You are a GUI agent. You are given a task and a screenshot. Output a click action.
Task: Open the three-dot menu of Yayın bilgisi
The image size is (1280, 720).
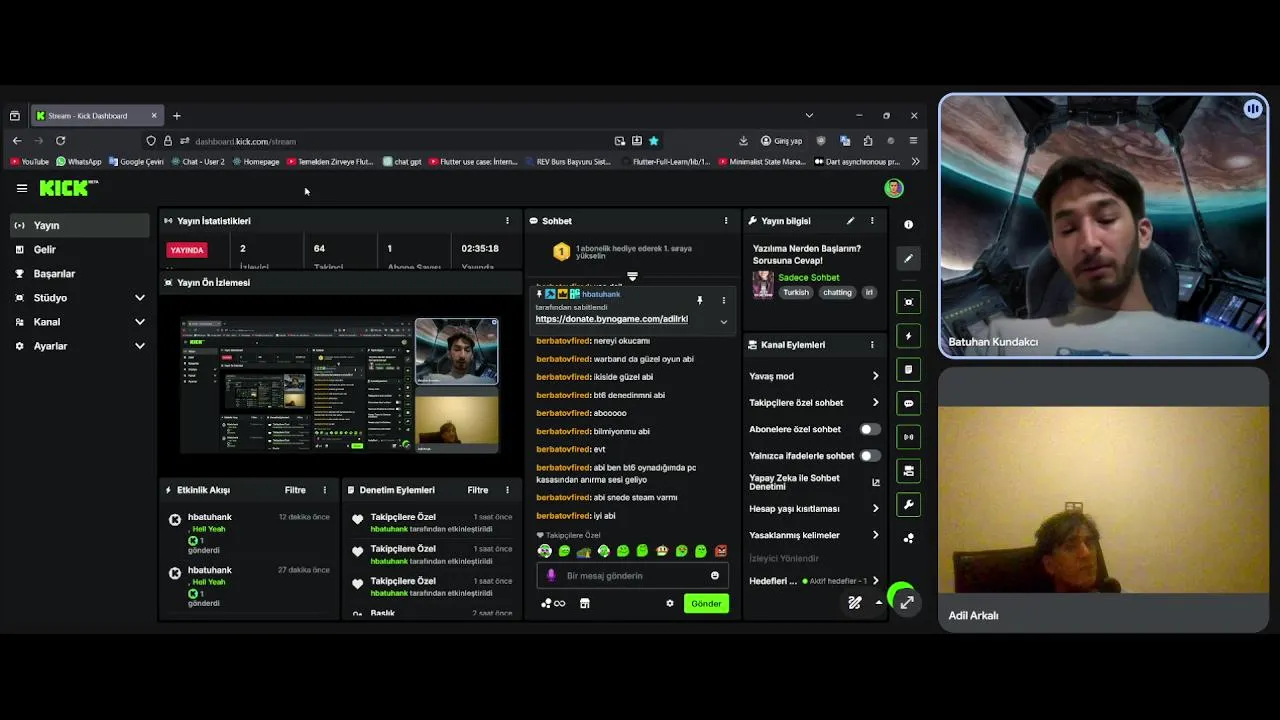(872, 221)
